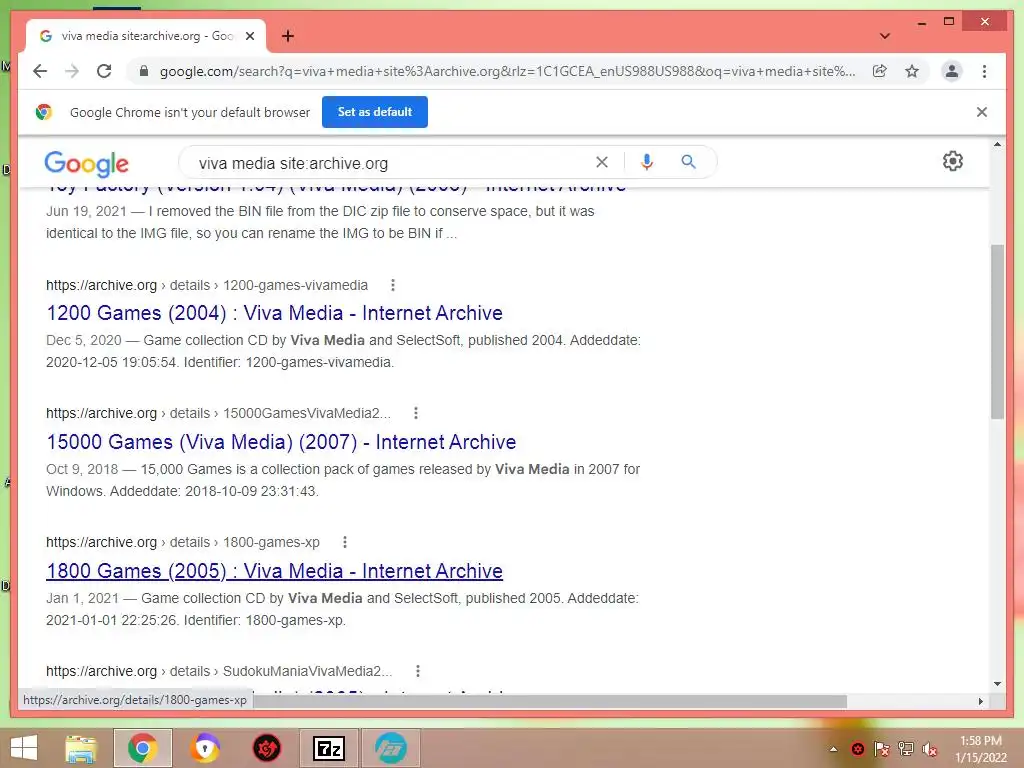This screenshot has width=1024, height=768.
Task: Open a new tab with plus button
Action: click(288, 36)
